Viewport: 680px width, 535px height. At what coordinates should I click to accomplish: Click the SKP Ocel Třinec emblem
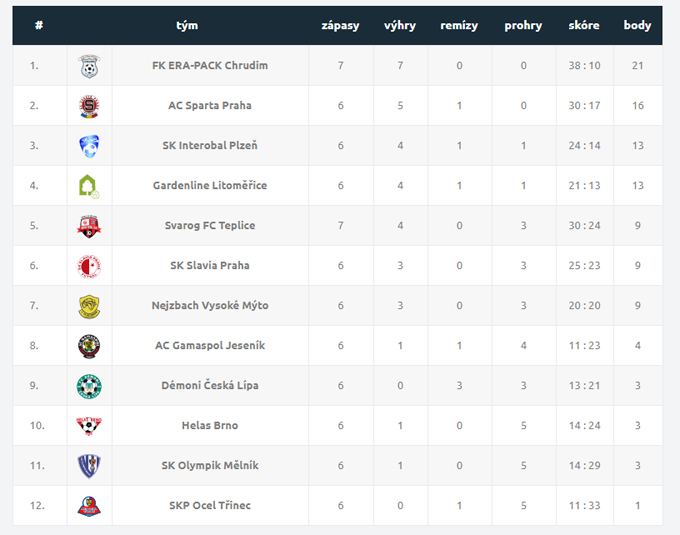click(89, 506)
